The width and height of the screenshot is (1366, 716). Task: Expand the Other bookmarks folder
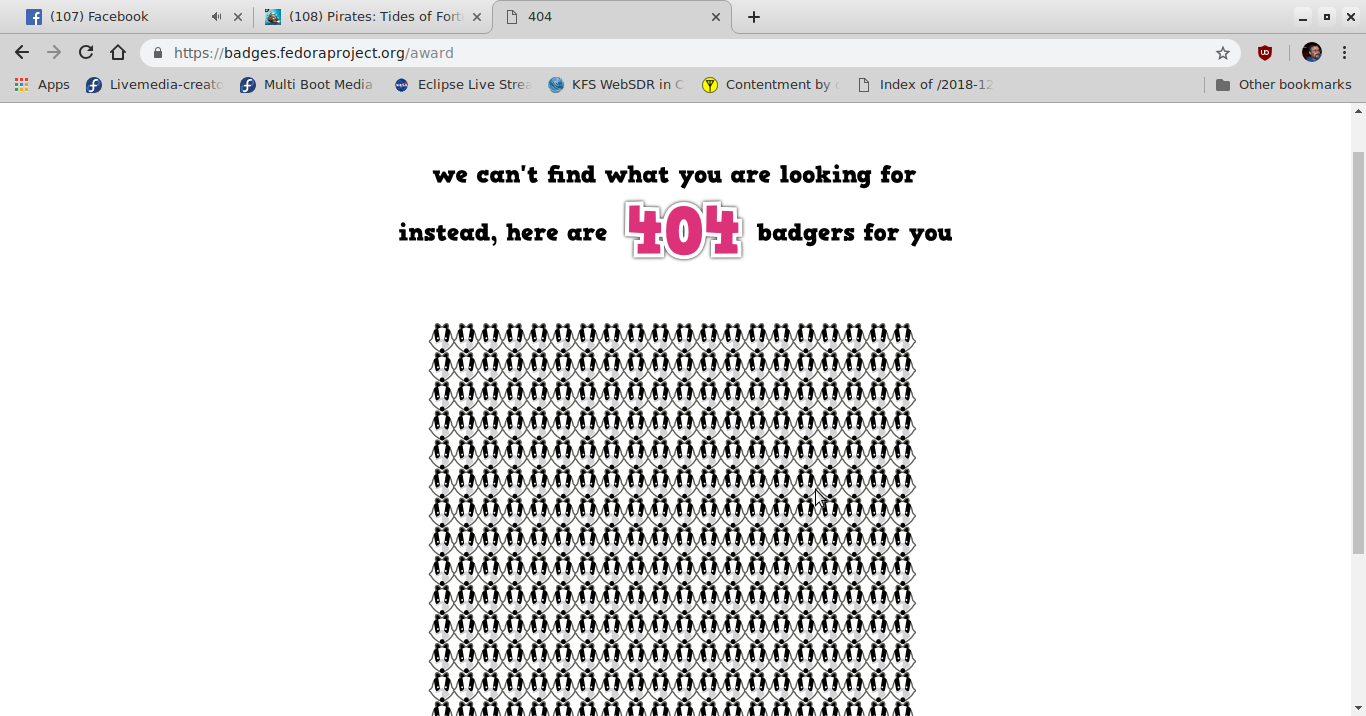(1283, 85)
